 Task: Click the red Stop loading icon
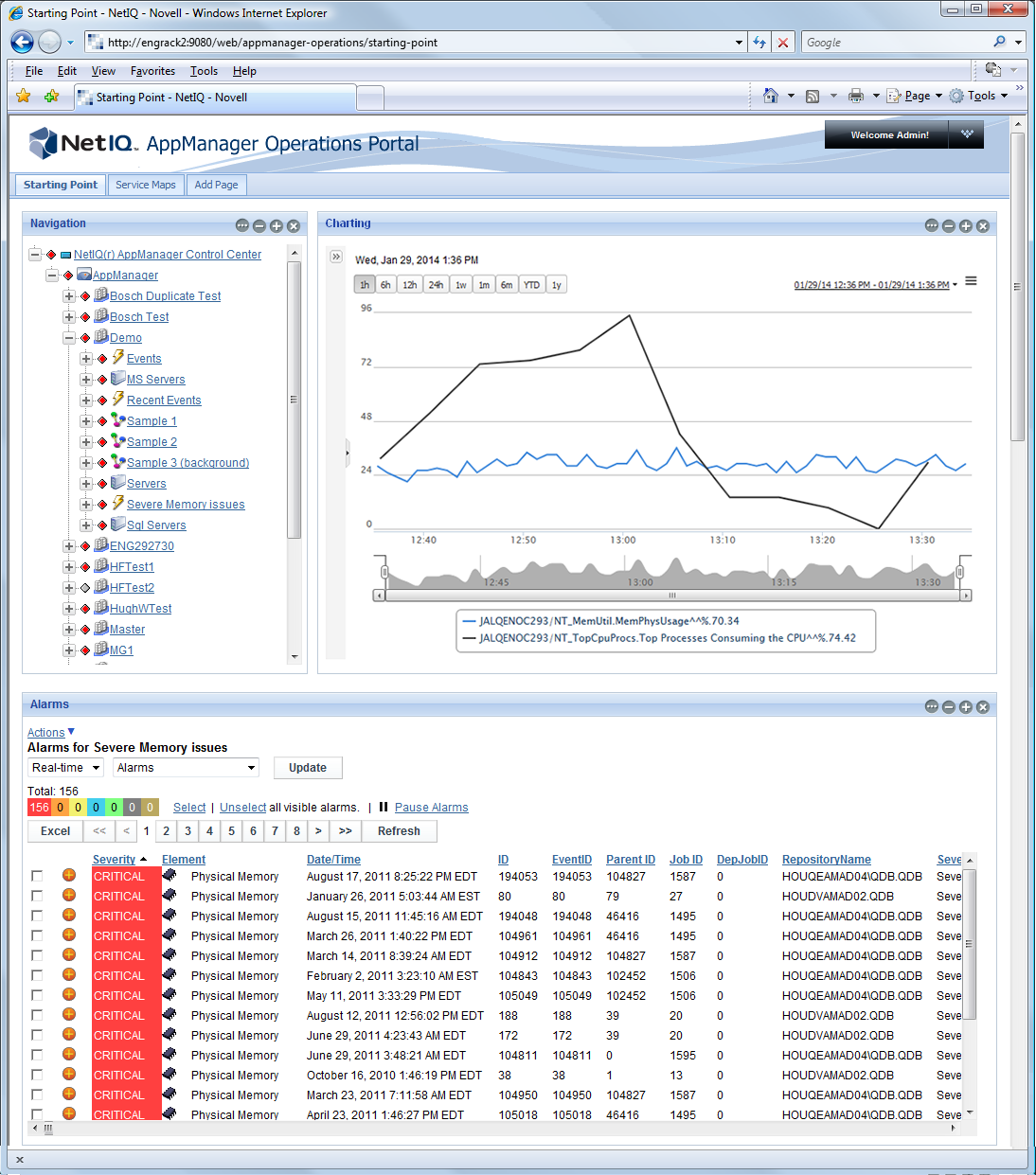coord(782,43)
